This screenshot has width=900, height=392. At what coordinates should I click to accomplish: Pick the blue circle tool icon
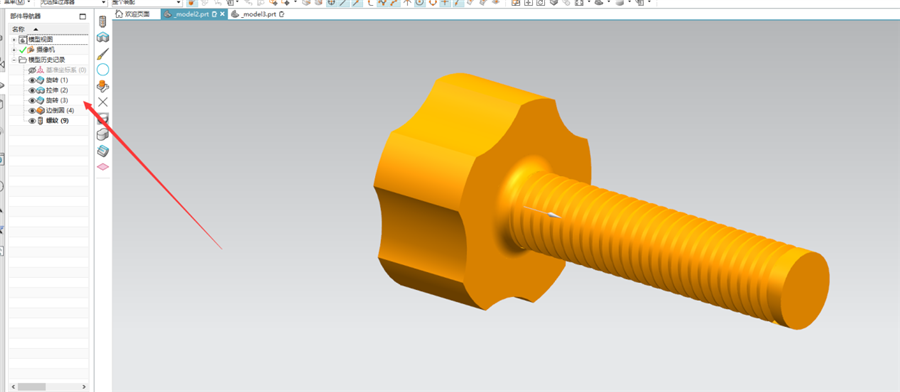pyautogui.click(x=103, y=70)
